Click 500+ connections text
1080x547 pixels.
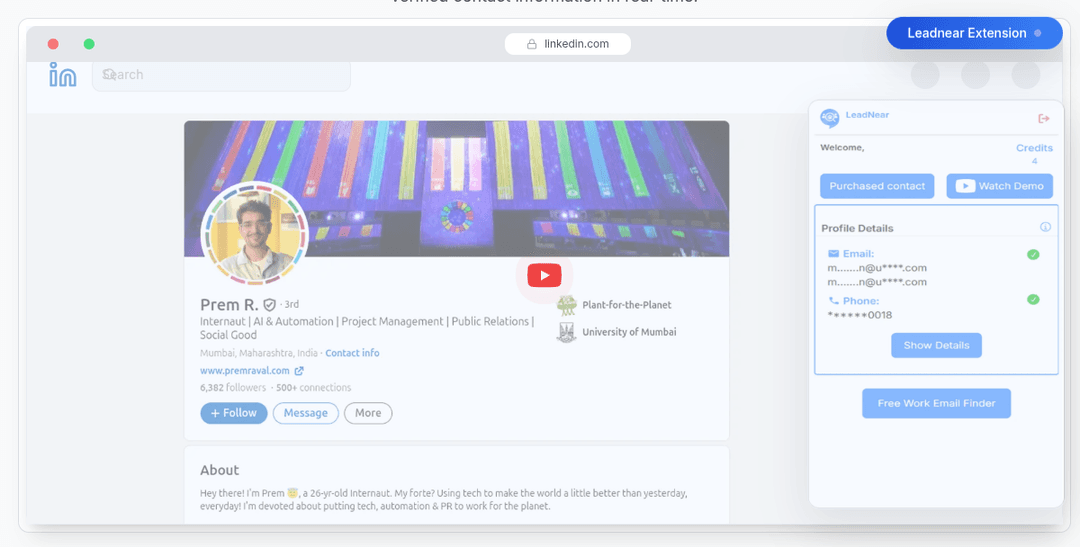coord(313,388)
